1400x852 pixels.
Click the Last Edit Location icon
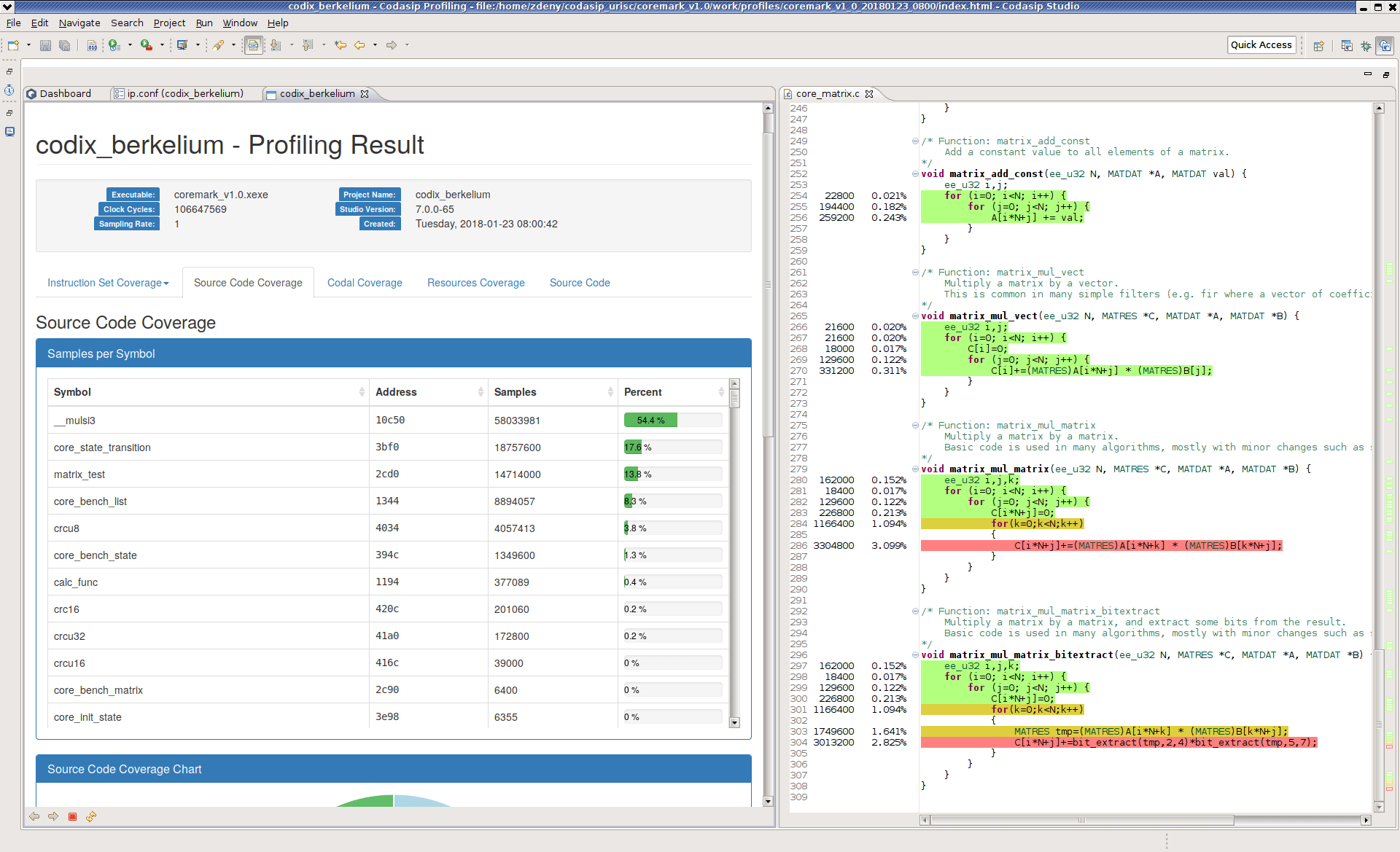pyautogui.click(x=341, y=45)
